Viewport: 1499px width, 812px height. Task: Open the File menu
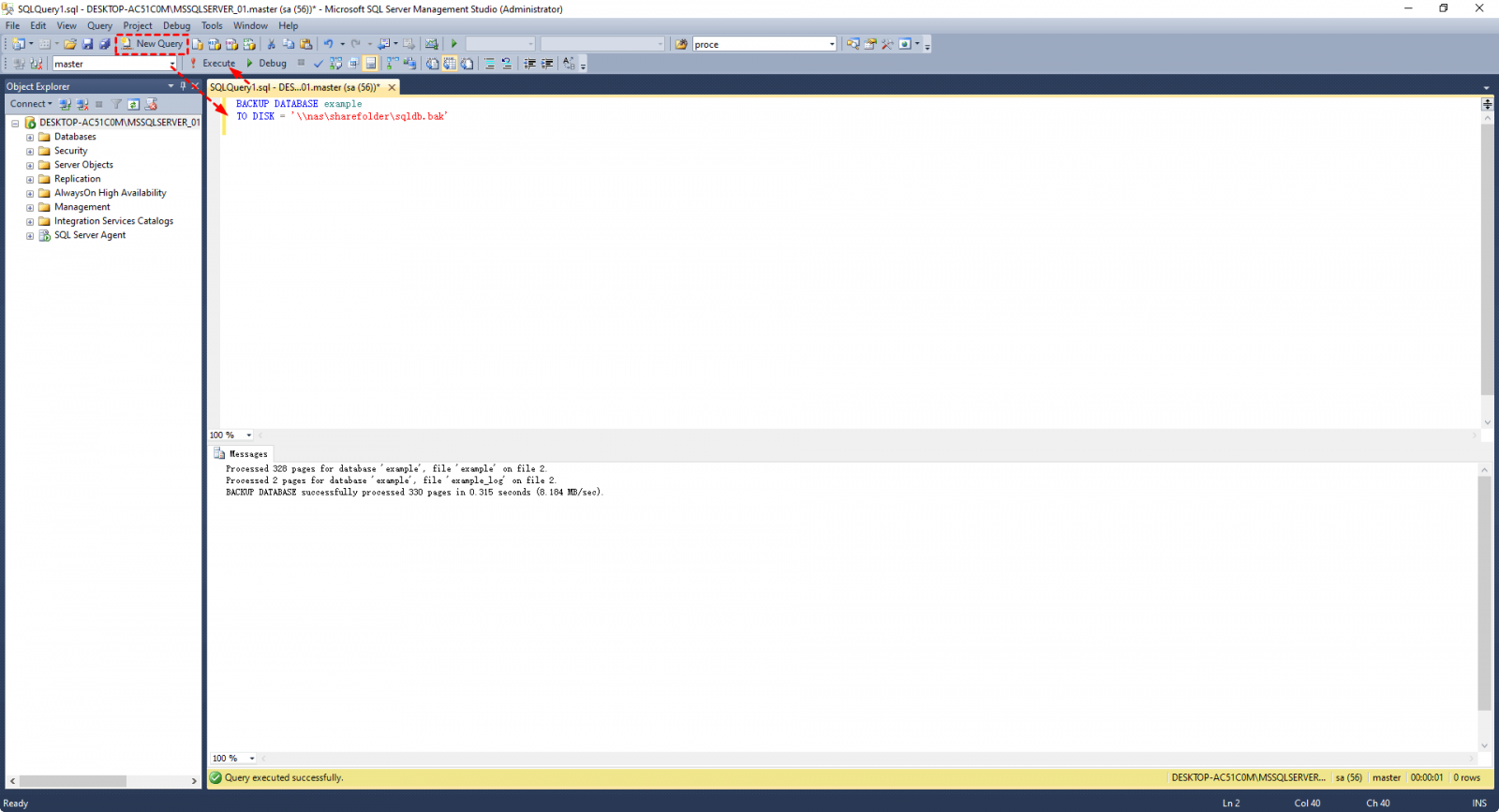[x=12, y=25]
